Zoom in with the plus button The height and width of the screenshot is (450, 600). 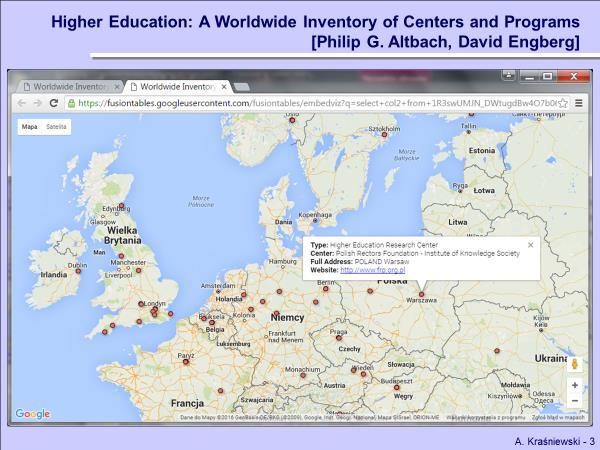[x=575, y=385]
